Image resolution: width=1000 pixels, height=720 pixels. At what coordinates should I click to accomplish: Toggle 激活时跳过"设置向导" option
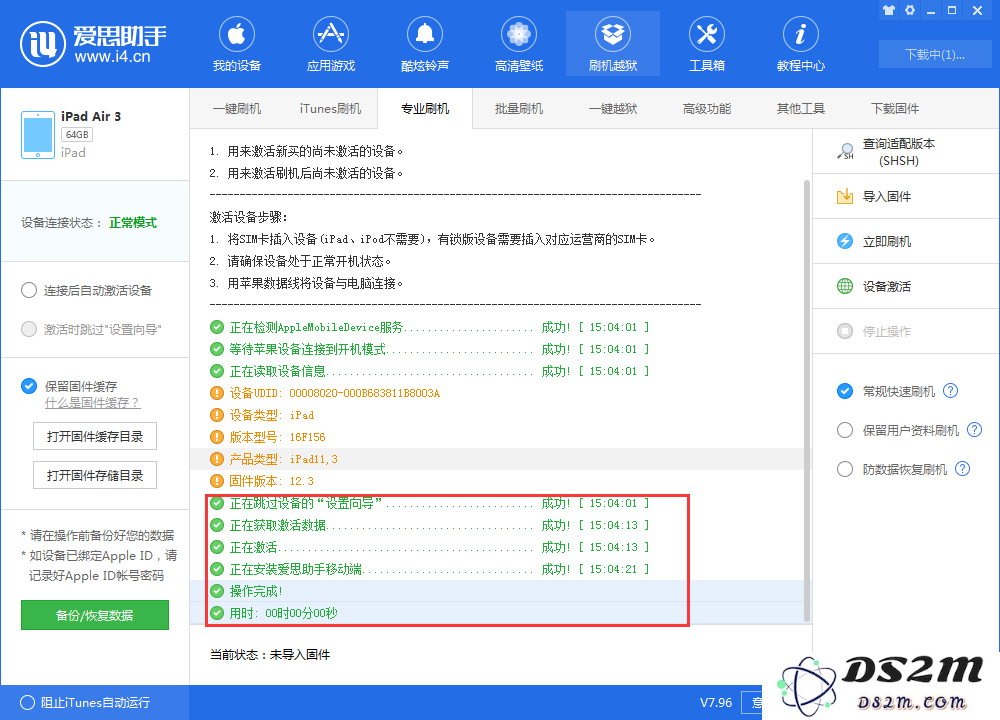29,329
